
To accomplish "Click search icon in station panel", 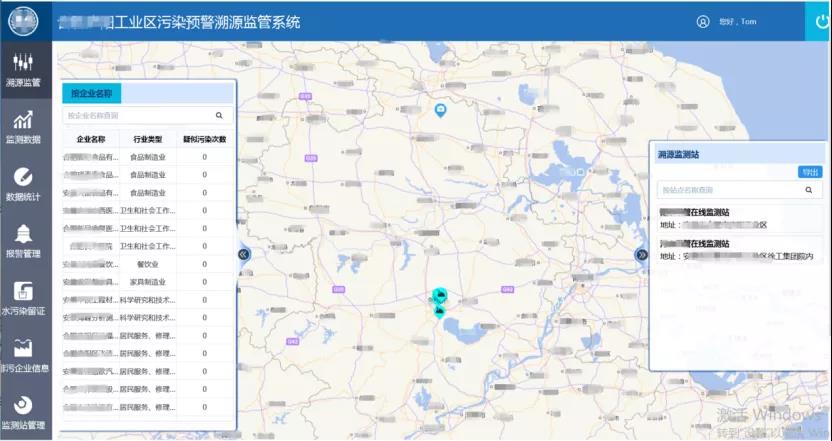I will 809,189.
